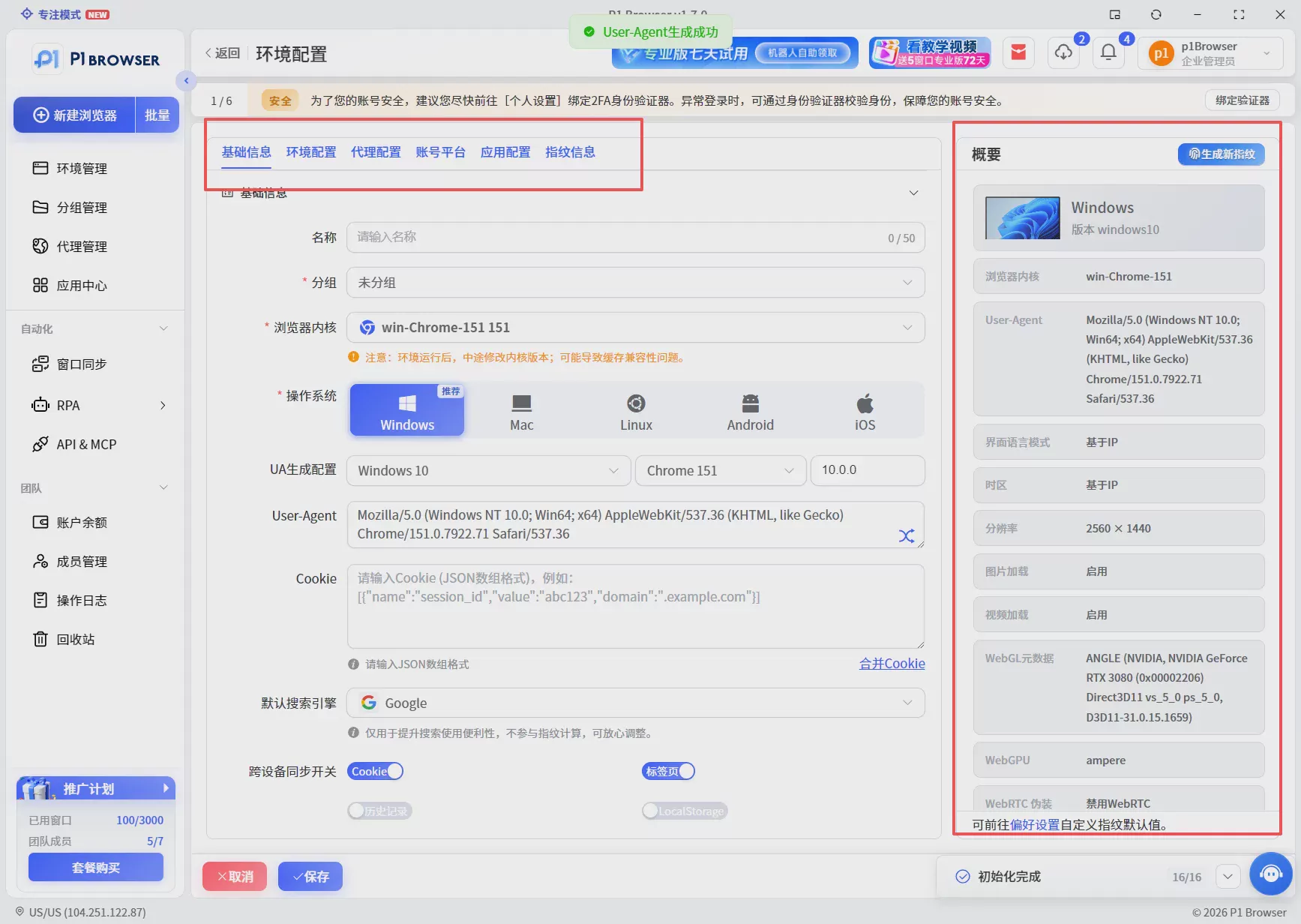The width and height of the screenshot is (1301, 924).
Task: Switch to 代理配置 tab
Action: tap(376, 152)
